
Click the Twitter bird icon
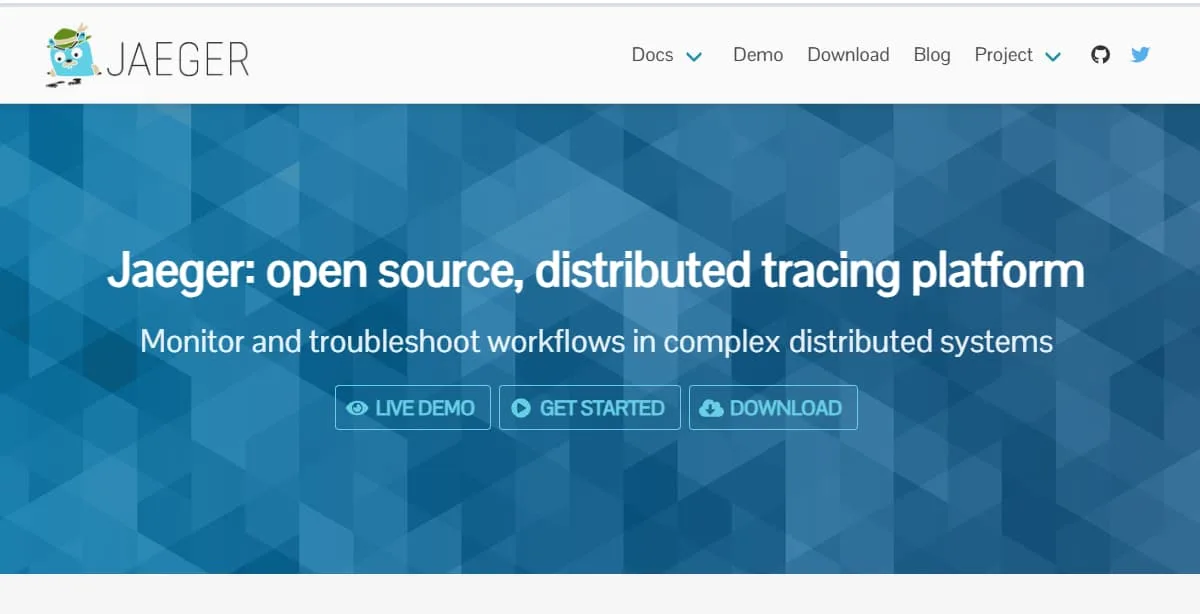[x=1139, y=55]
